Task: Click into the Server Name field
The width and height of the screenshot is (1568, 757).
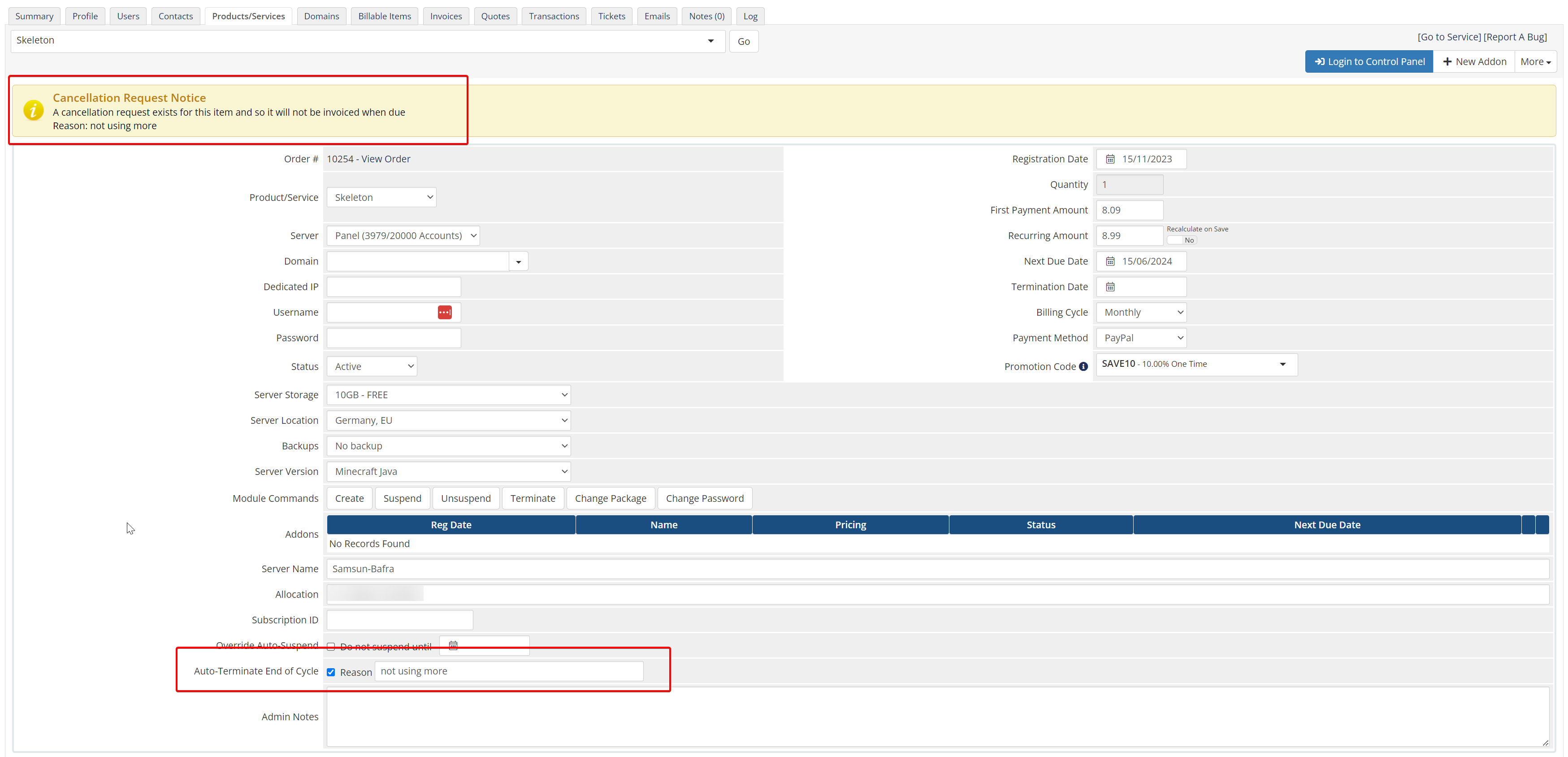Action: tap(937, 569)
